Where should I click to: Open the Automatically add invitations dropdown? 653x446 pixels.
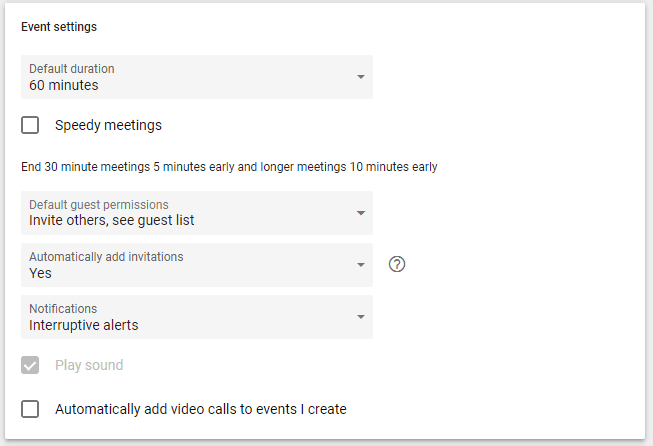[197, 265]
